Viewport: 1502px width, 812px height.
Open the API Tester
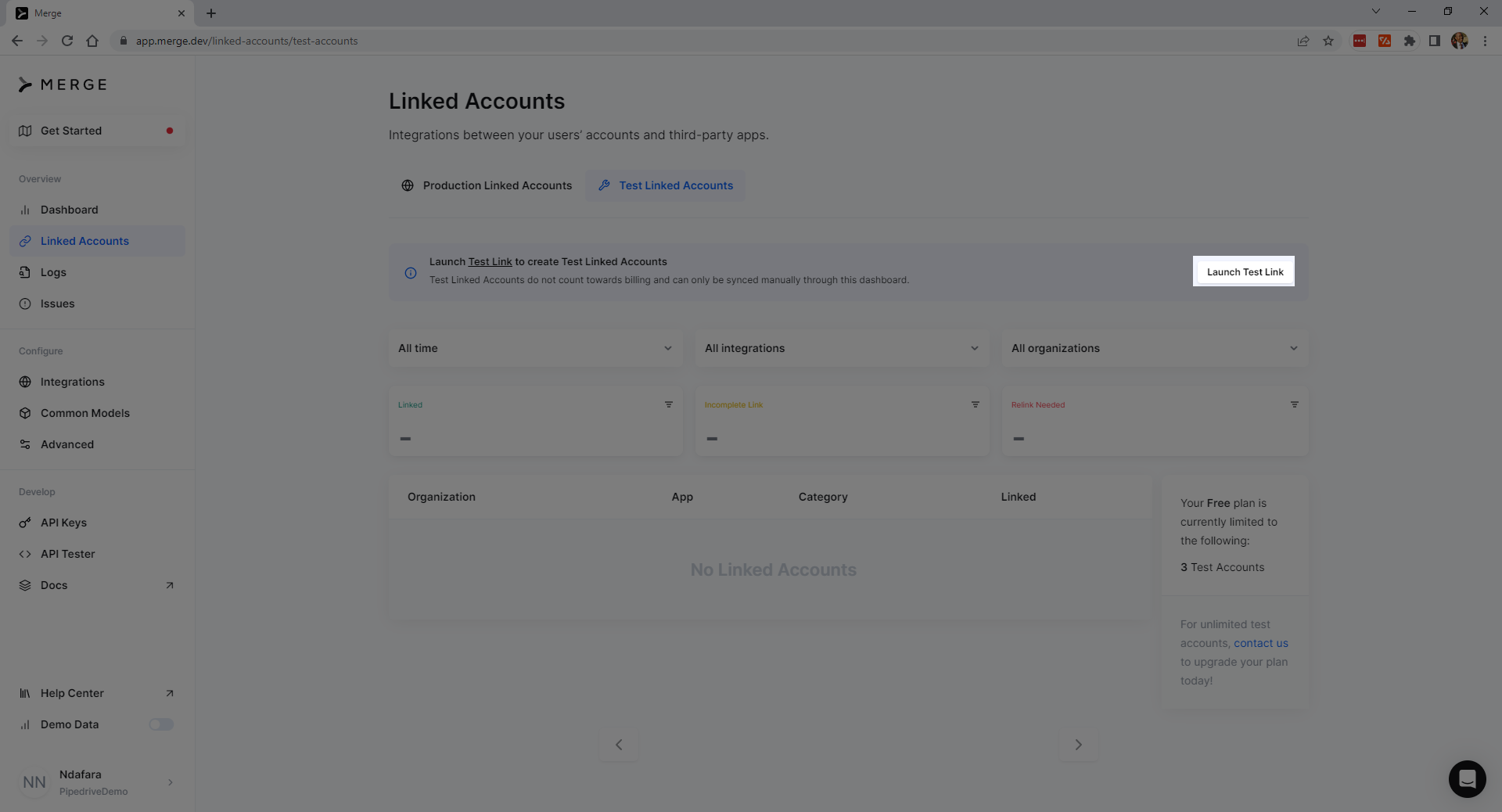(x=67, y=554)
